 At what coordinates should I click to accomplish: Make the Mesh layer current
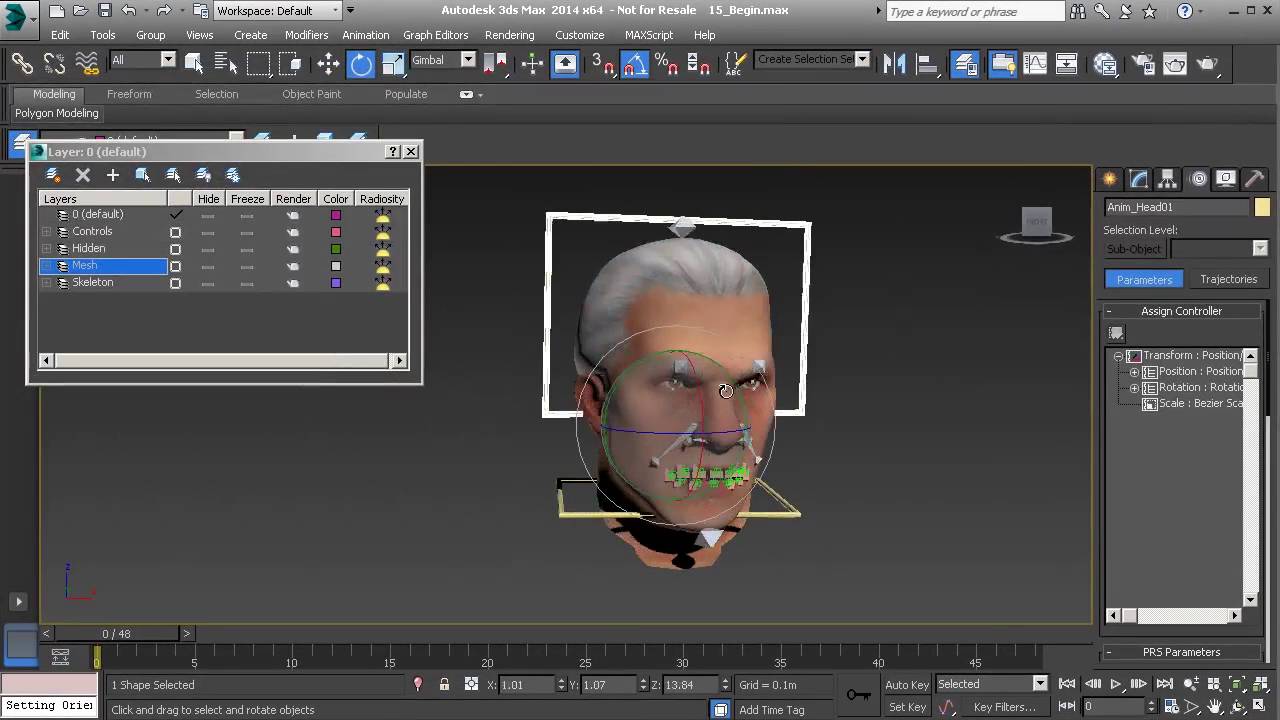[176, 266]
